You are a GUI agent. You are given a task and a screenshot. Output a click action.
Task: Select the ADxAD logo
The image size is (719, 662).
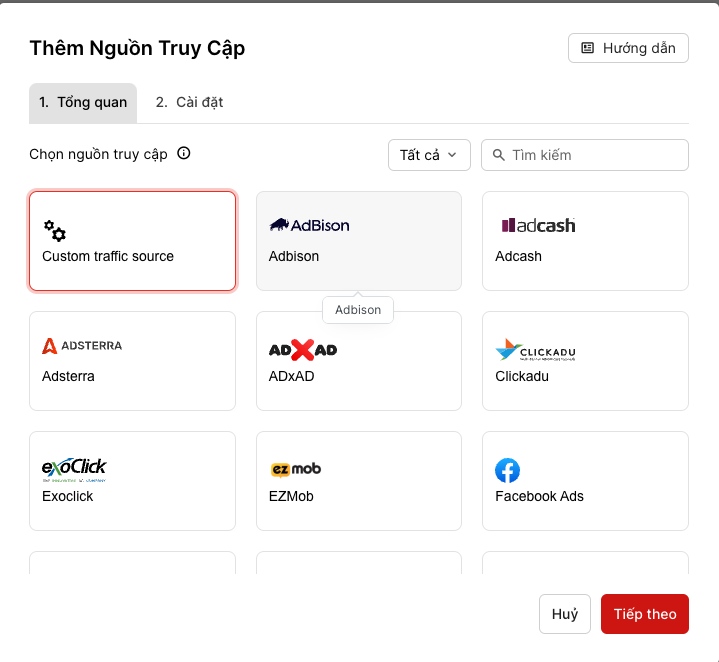(x=303, y=349)
